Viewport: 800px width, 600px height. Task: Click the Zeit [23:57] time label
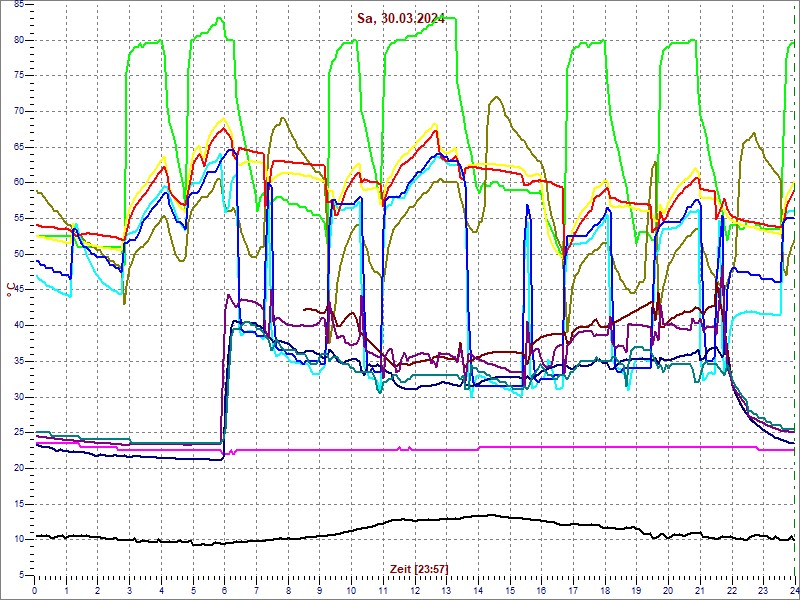click(x=419, y=568)
